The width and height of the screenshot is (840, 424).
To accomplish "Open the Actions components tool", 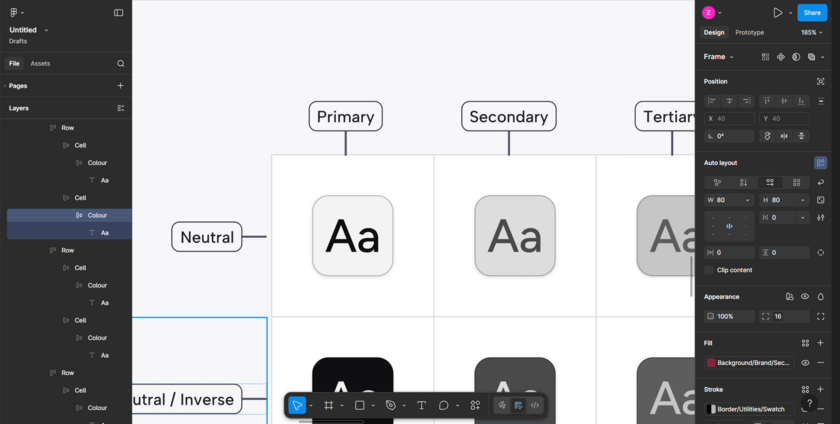I will [475, 405].
